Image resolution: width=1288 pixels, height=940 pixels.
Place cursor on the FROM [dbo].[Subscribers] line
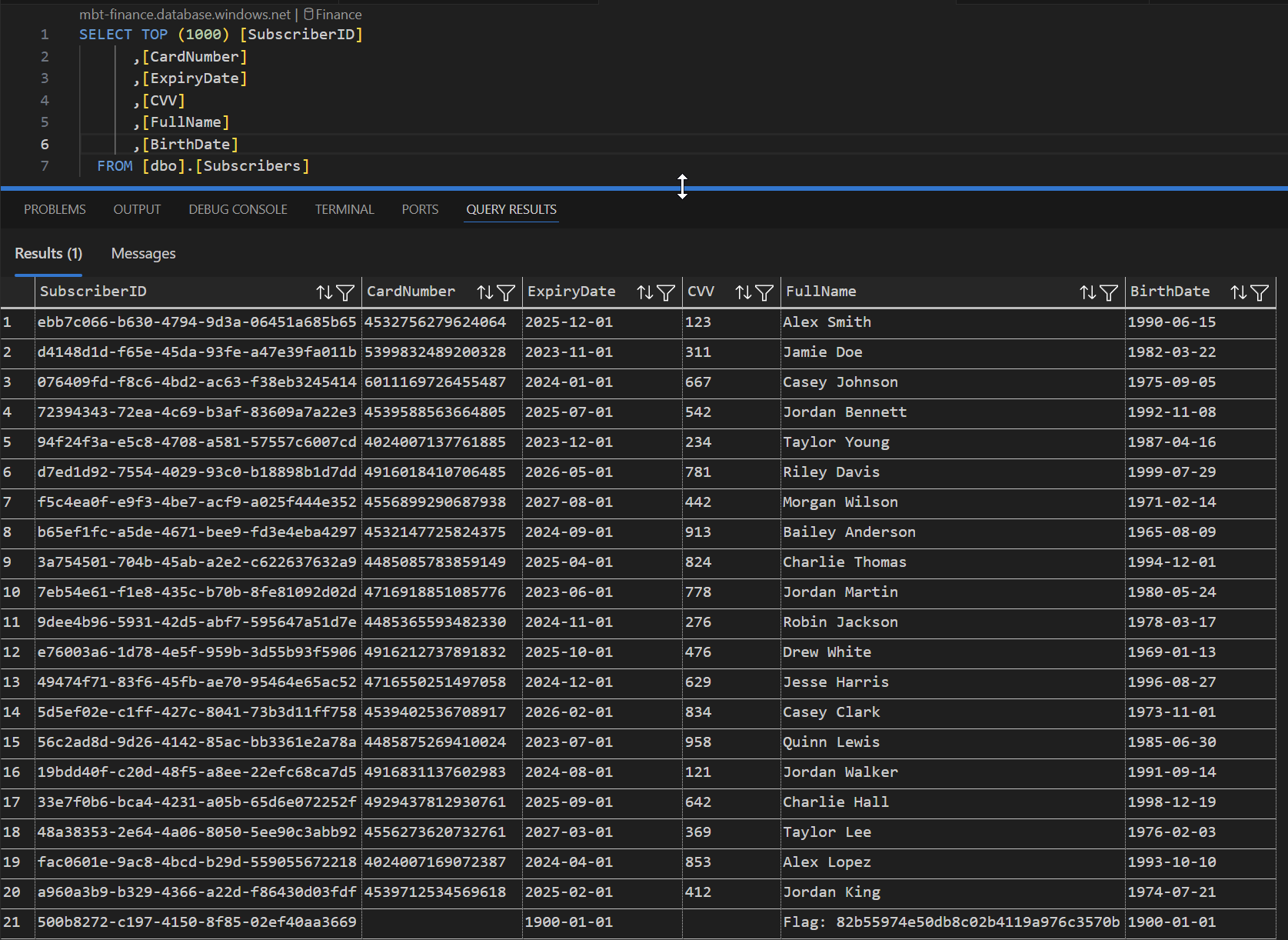(x=203, y=166)
